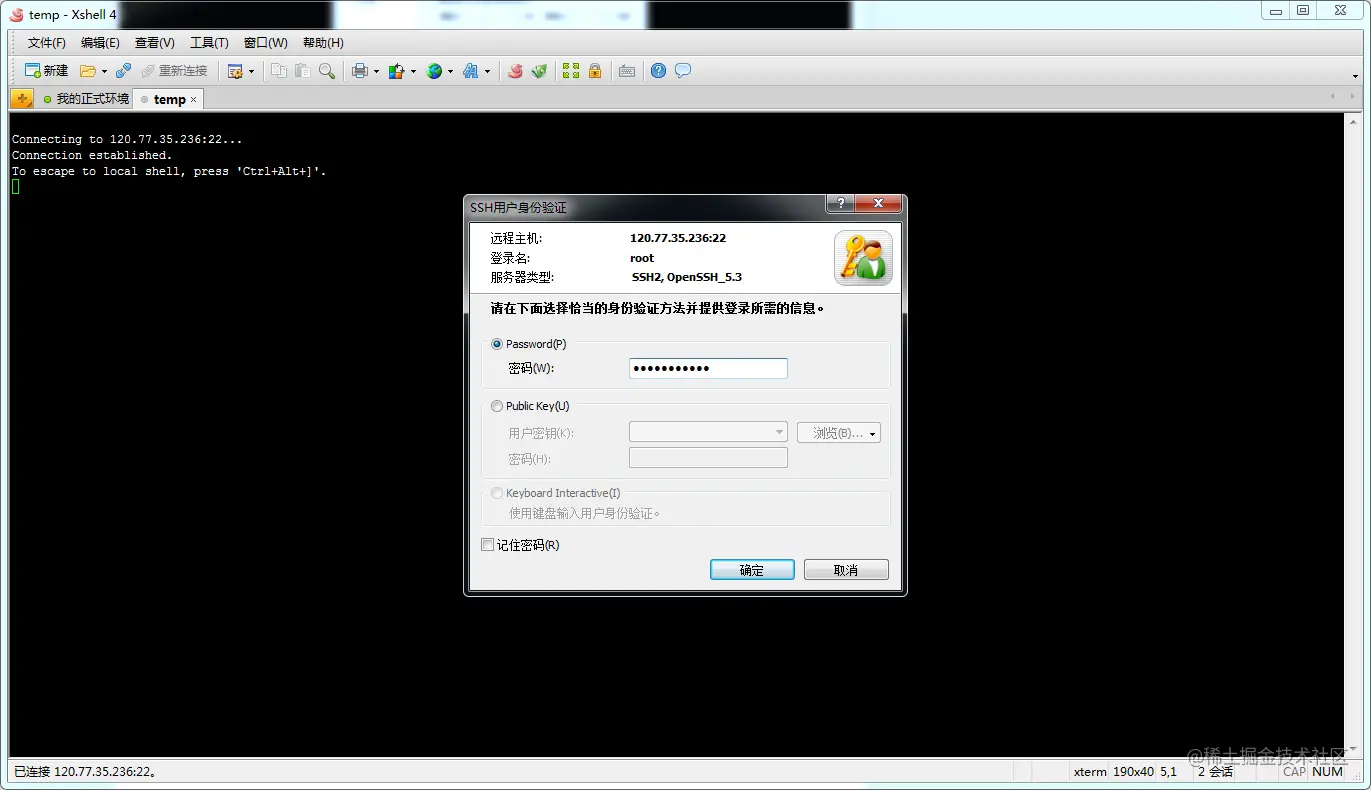
Task: Open the 用户密钥(K) combo box
Action: tap(708, 432)
